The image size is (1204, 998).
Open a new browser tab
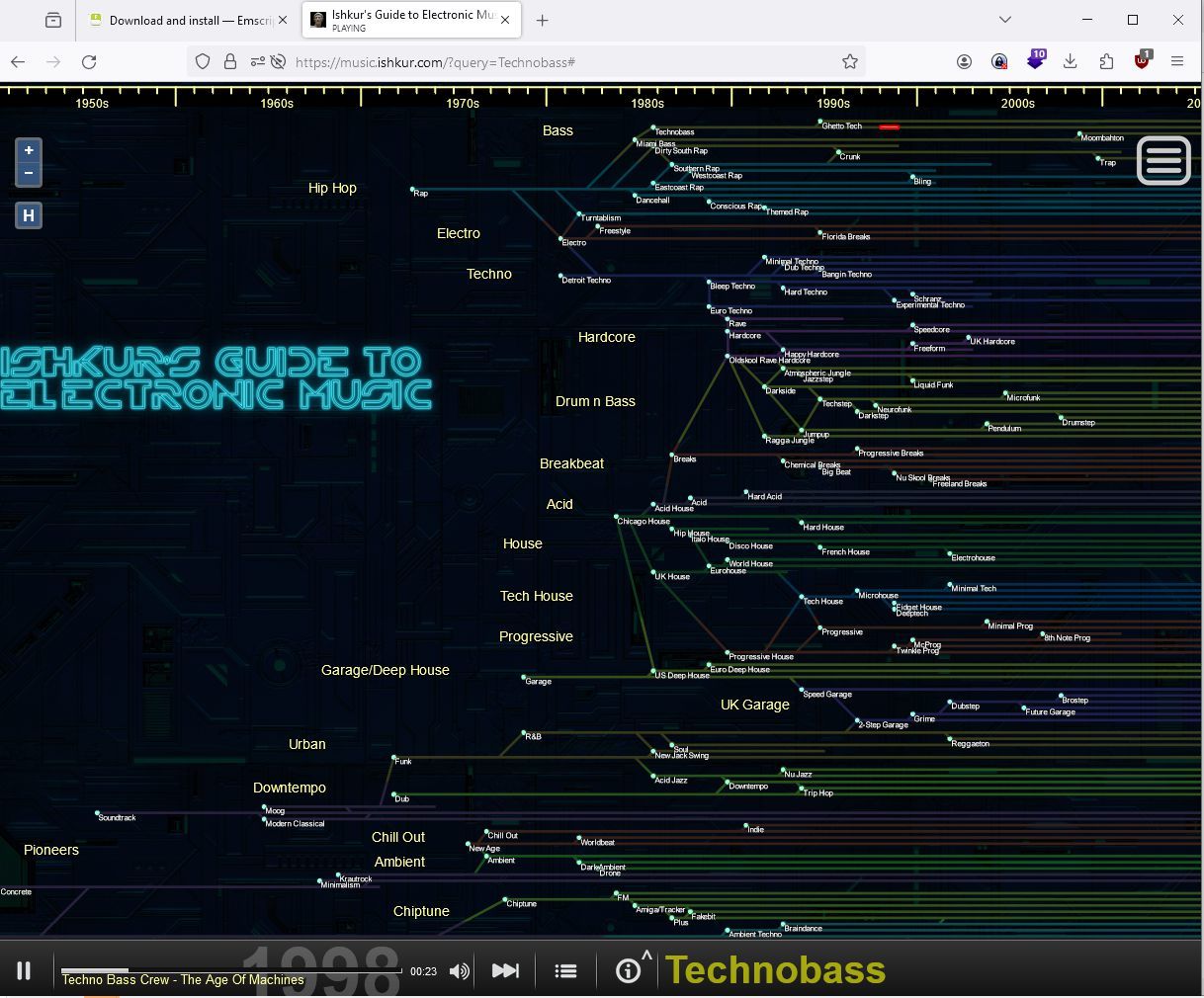tap(542, 20)
